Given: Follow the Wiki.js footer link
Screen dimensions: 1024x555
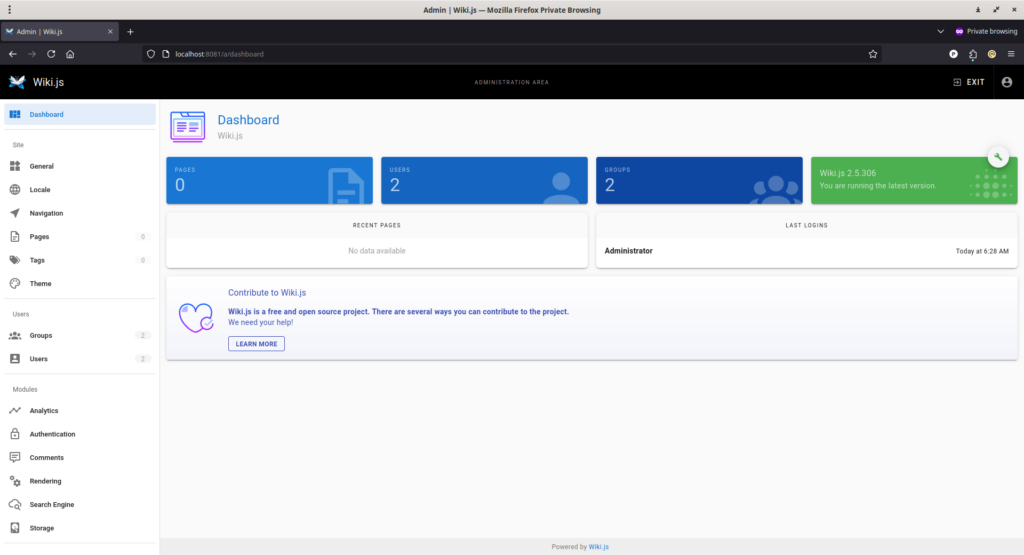Looking at the screenshot, I should coord(598,547).
